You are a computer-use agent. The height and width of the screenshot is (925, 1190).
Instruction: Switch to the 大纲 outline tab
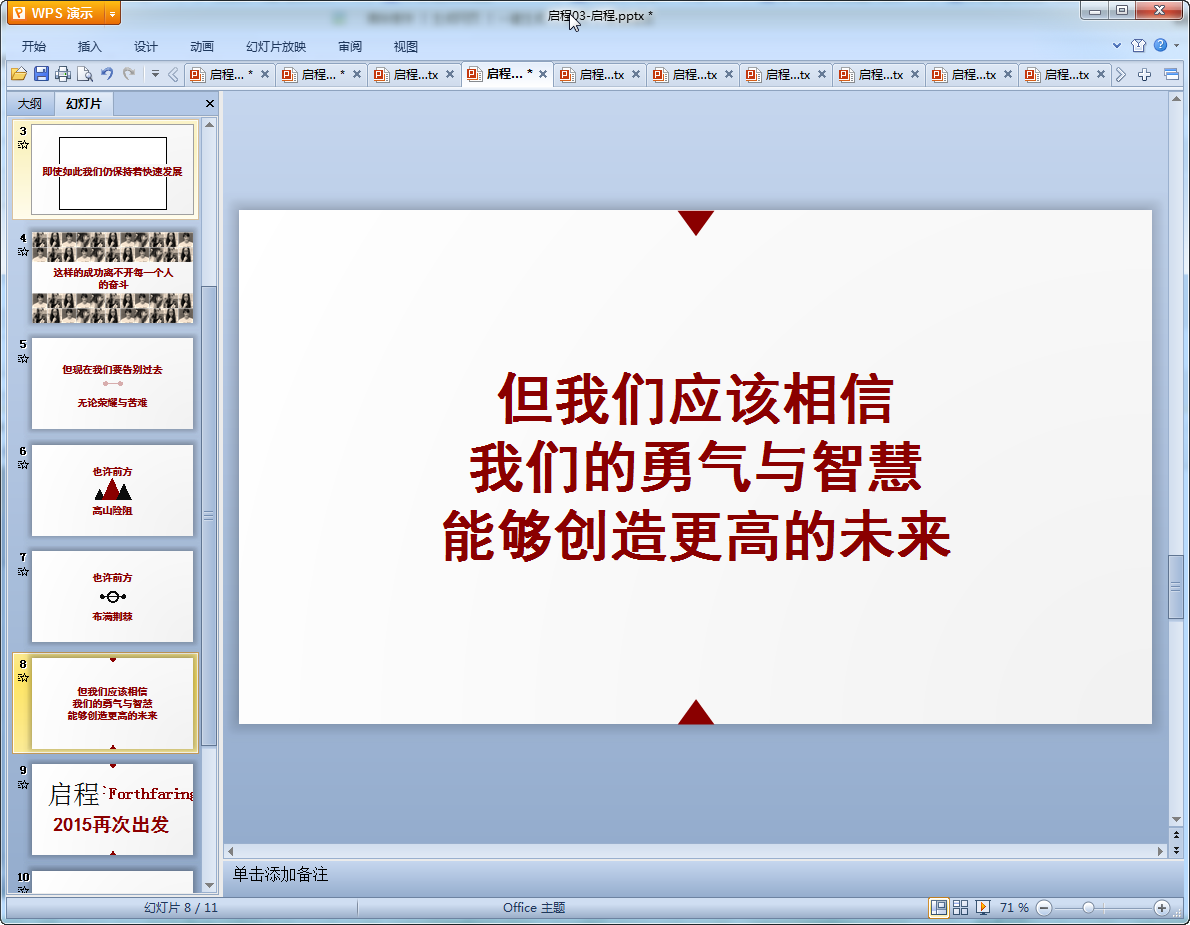pos(30,103)
